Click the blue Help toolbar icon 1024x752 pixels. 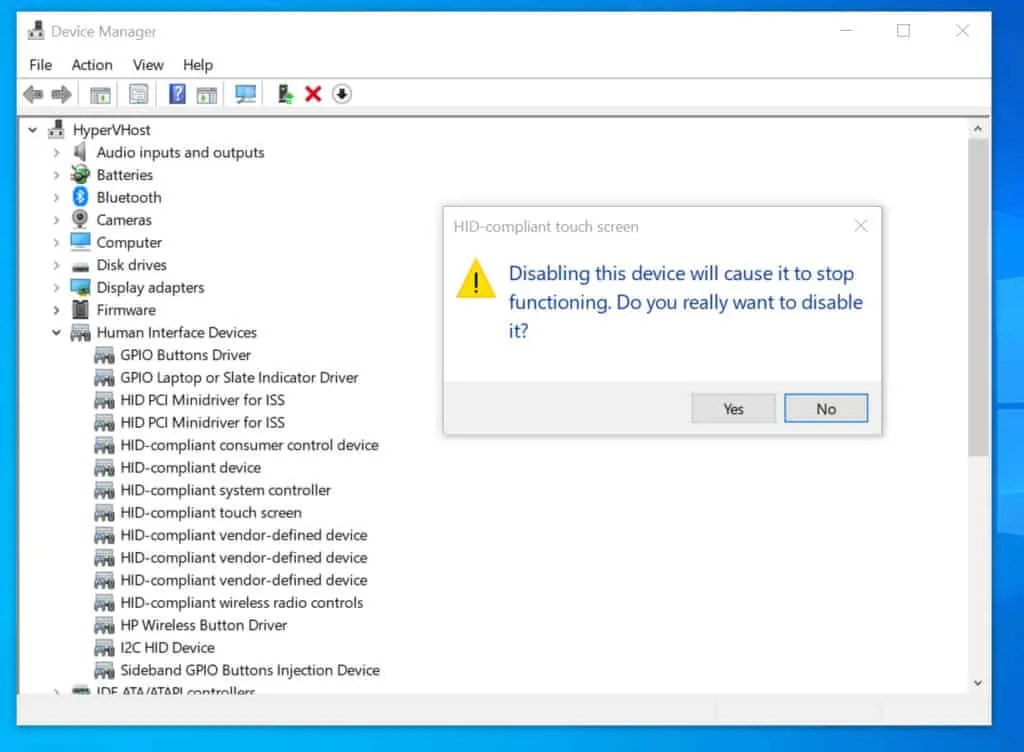pyautogui.click(x=177, y=94)
